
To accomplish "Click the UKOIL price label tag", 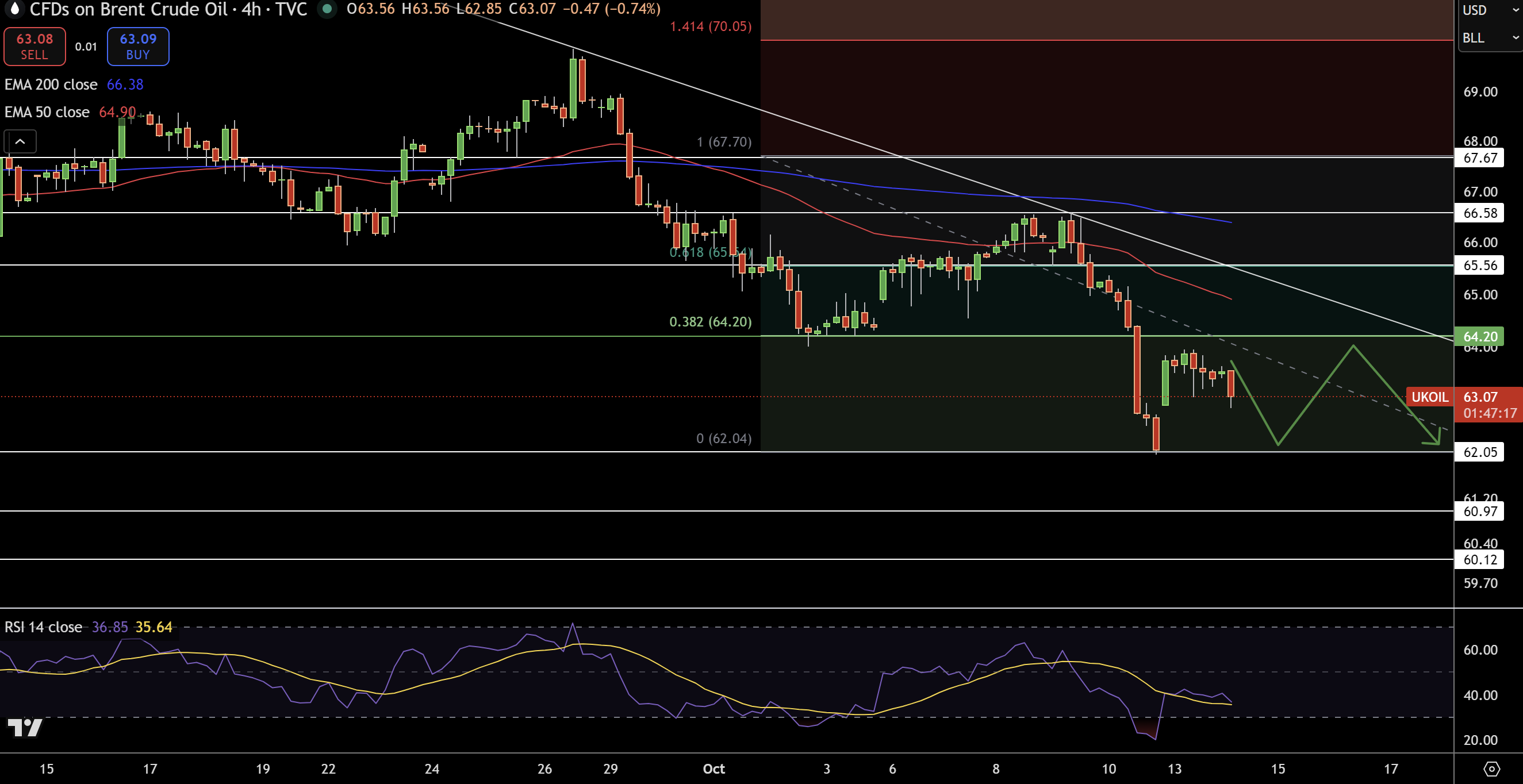I will point(1430,397).
